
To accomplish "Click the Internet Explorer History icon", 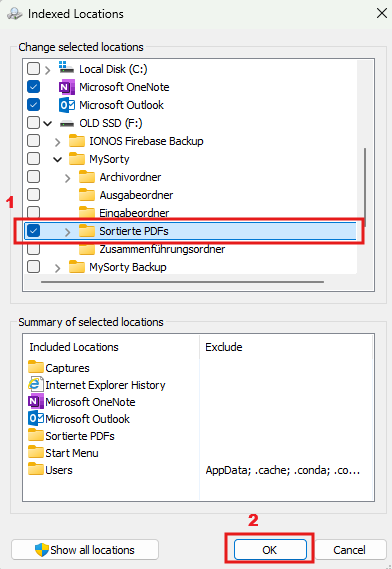I will coord(36,384).
